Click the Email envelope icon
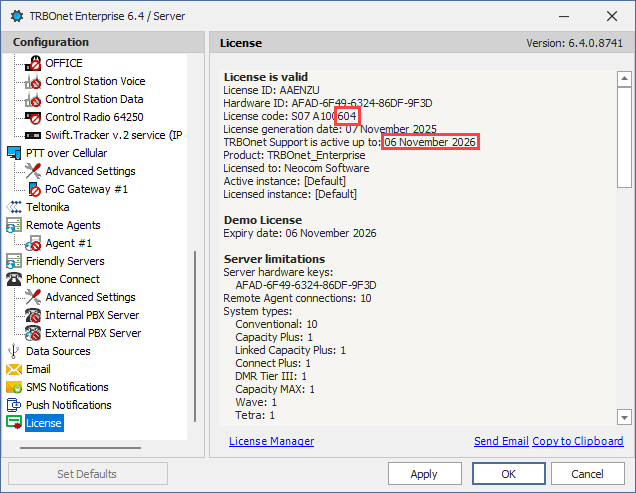636x493 pixels. (14, 369)
